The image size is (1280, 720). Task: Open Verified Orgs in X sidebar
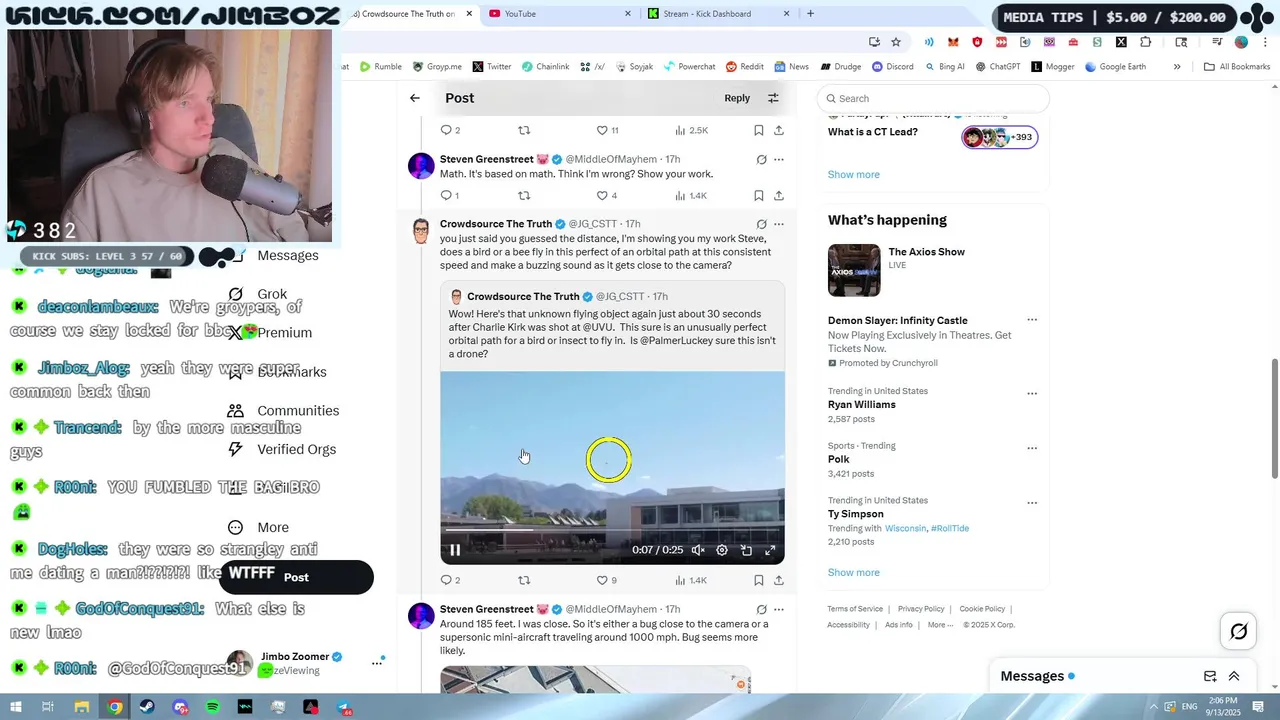(x=282, y=450)
